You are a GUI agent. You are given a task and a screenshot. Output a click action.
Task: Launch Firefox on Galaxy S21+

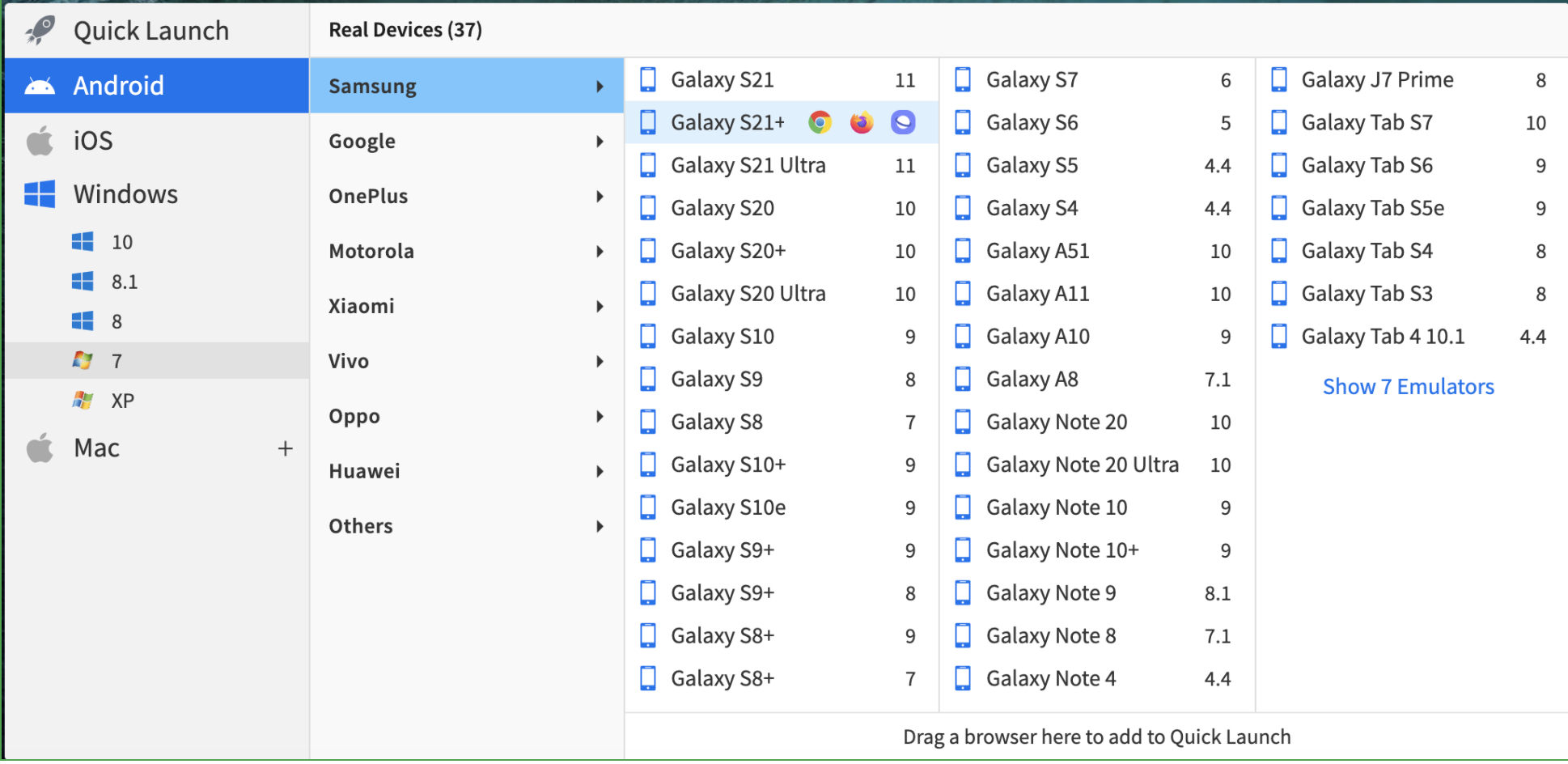point(861,122)
